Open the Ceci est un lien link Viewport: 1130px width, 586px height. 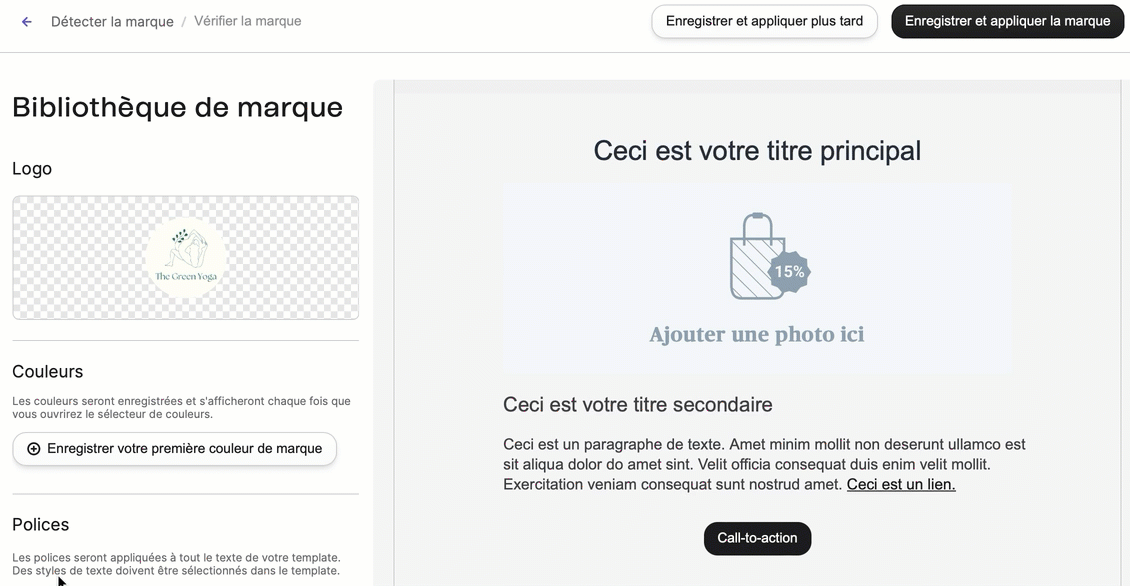901,484
